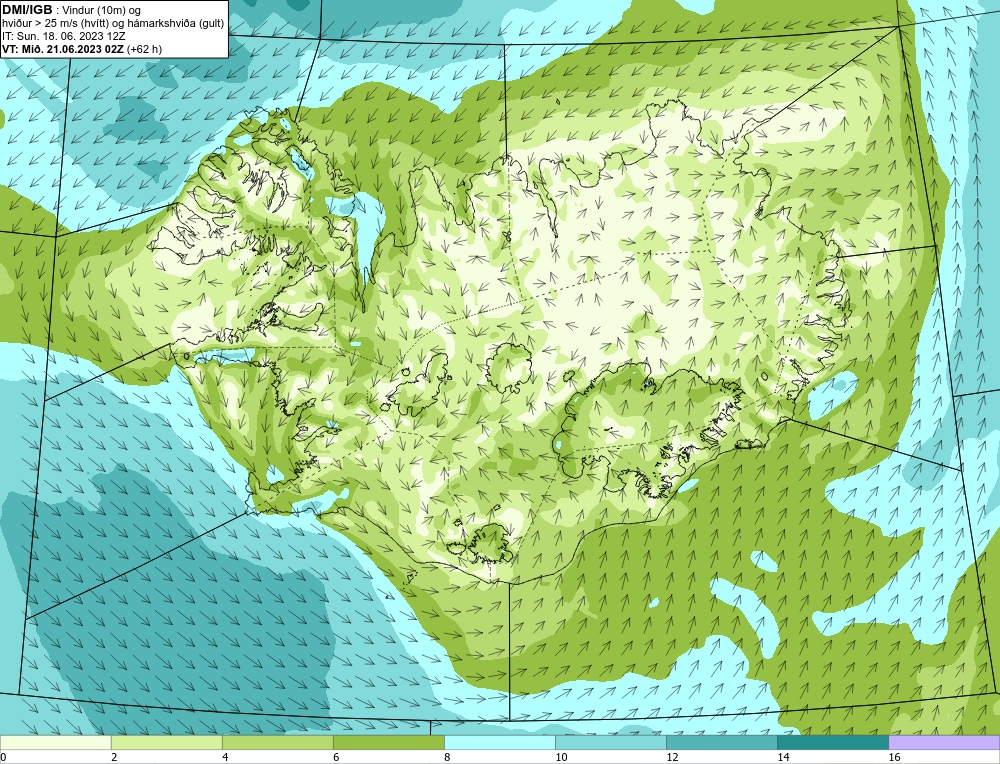The image size is (1000, 764).
Task: Pick the 4–6 m/s light green legend swatch
Action: point(277,742)
